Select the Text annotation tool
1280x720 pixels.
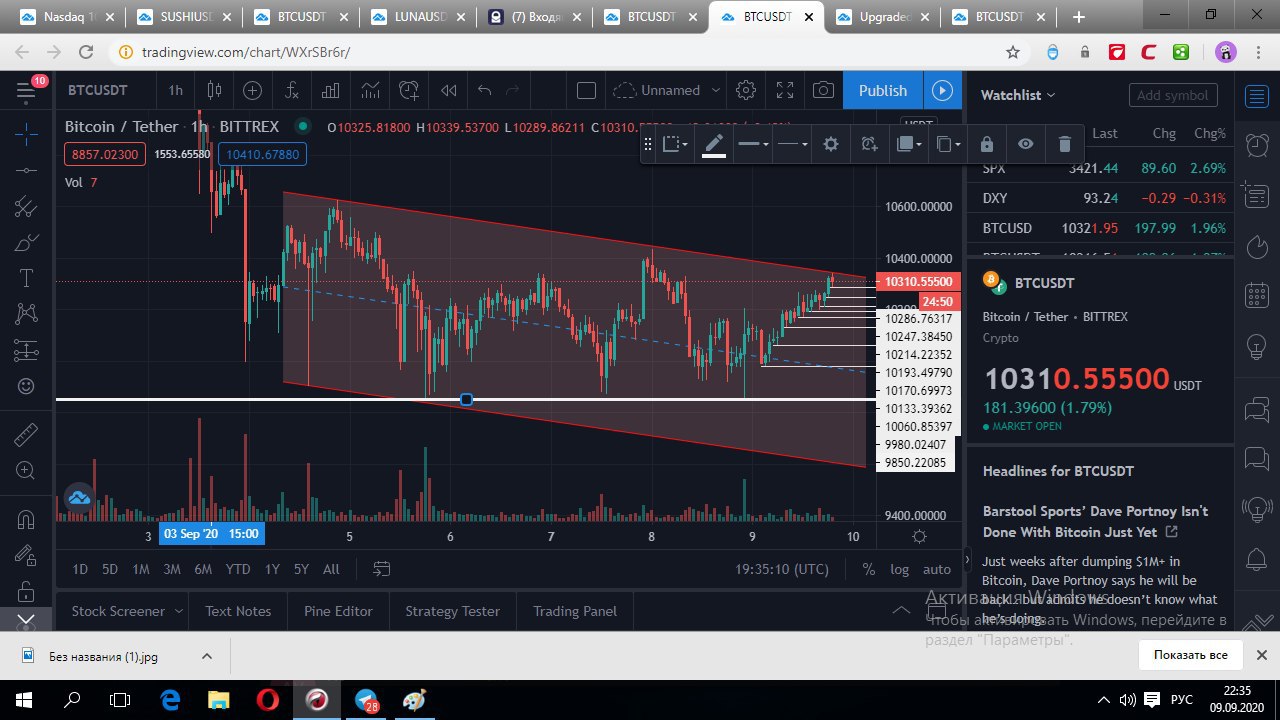coord(26,278)
